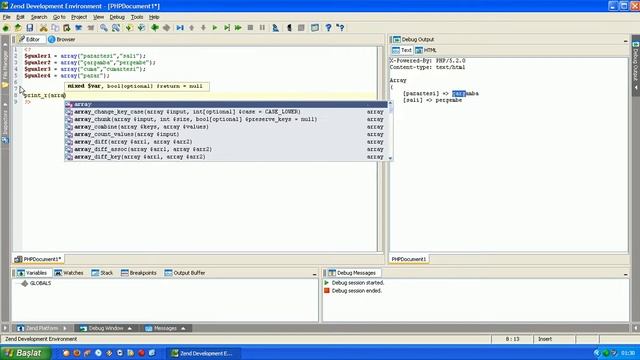Minimize the Debug Output panel dash button
Image resolution: width=640 pixels, height=360 pixels.
625,40
